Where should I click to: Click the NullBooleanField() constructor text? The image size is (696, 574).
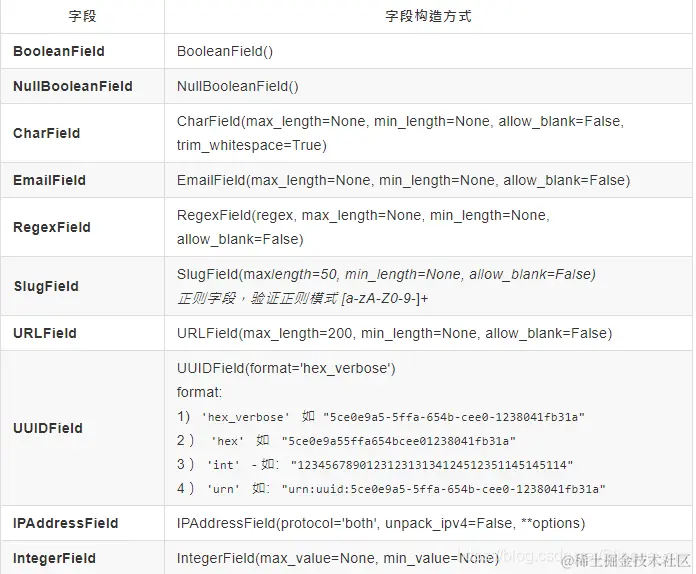[x=237, y=86]
